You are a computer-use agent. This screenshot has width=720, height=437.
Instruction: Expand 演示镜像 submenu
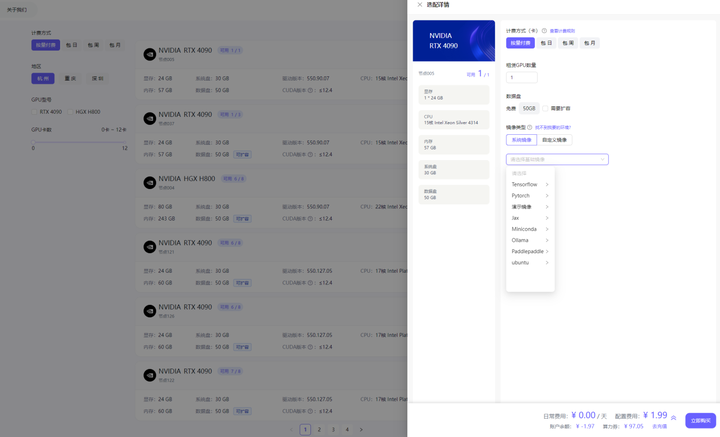pos(530,207)
